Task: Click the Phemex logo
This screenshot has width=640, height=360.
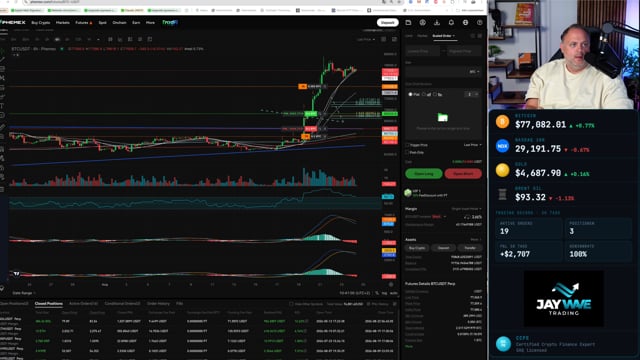Action: click(x=13, y=22)
